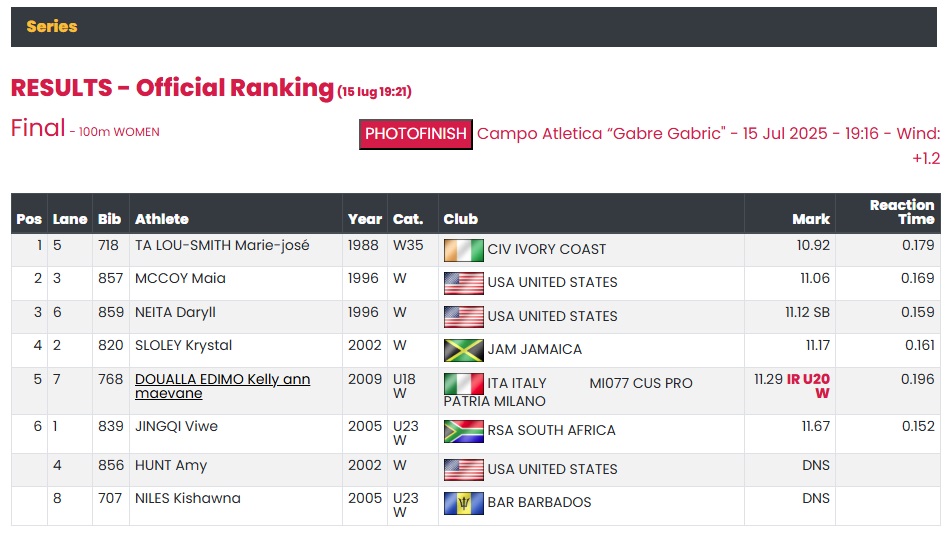
Task: Open DOUALLA EDIMO Kelly ann maevane link
Action: pos(222,386)
